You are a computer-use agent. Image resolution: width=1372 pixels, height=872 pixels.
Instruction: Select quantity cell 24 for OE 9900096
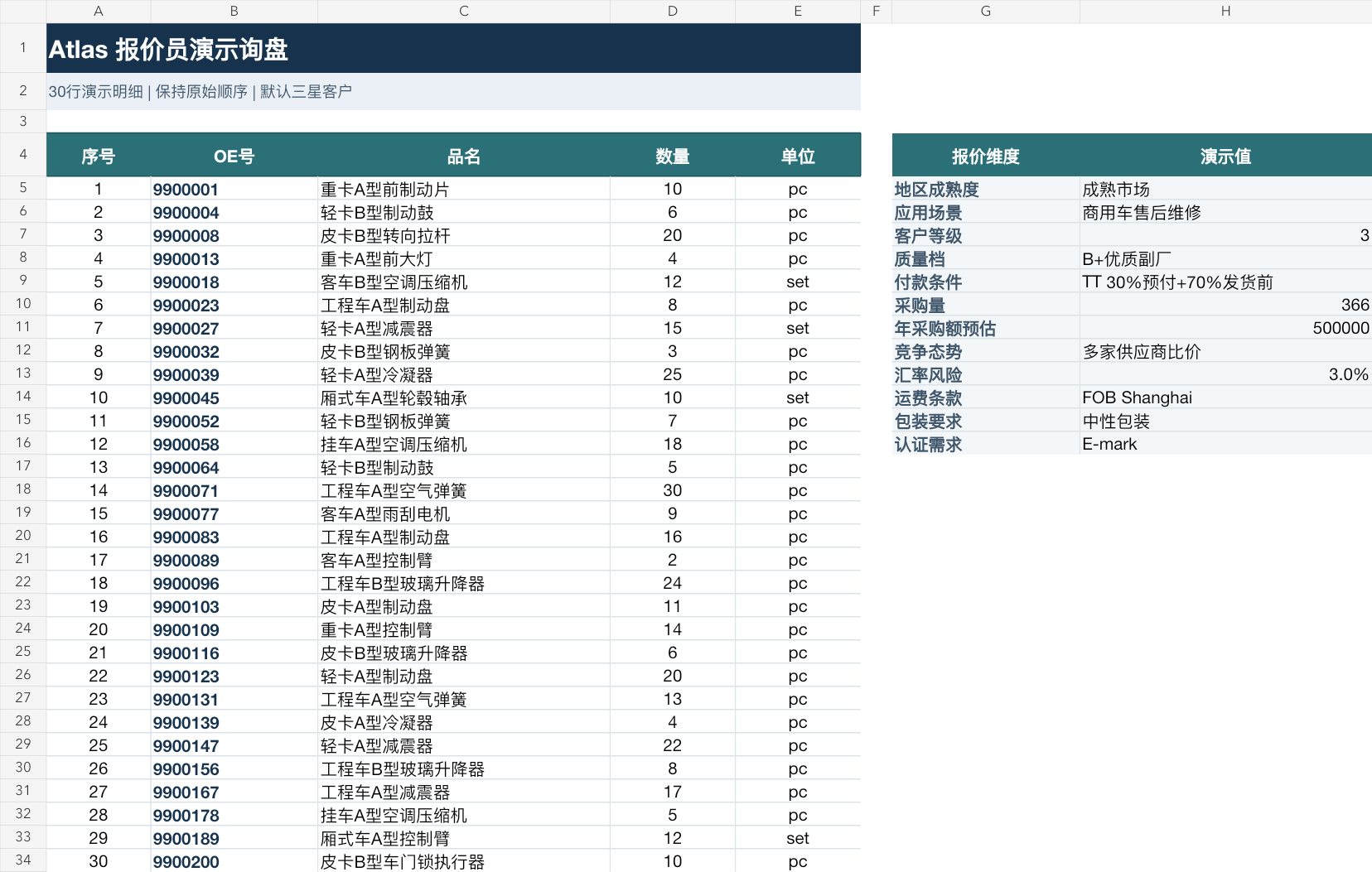pos(673,583)
